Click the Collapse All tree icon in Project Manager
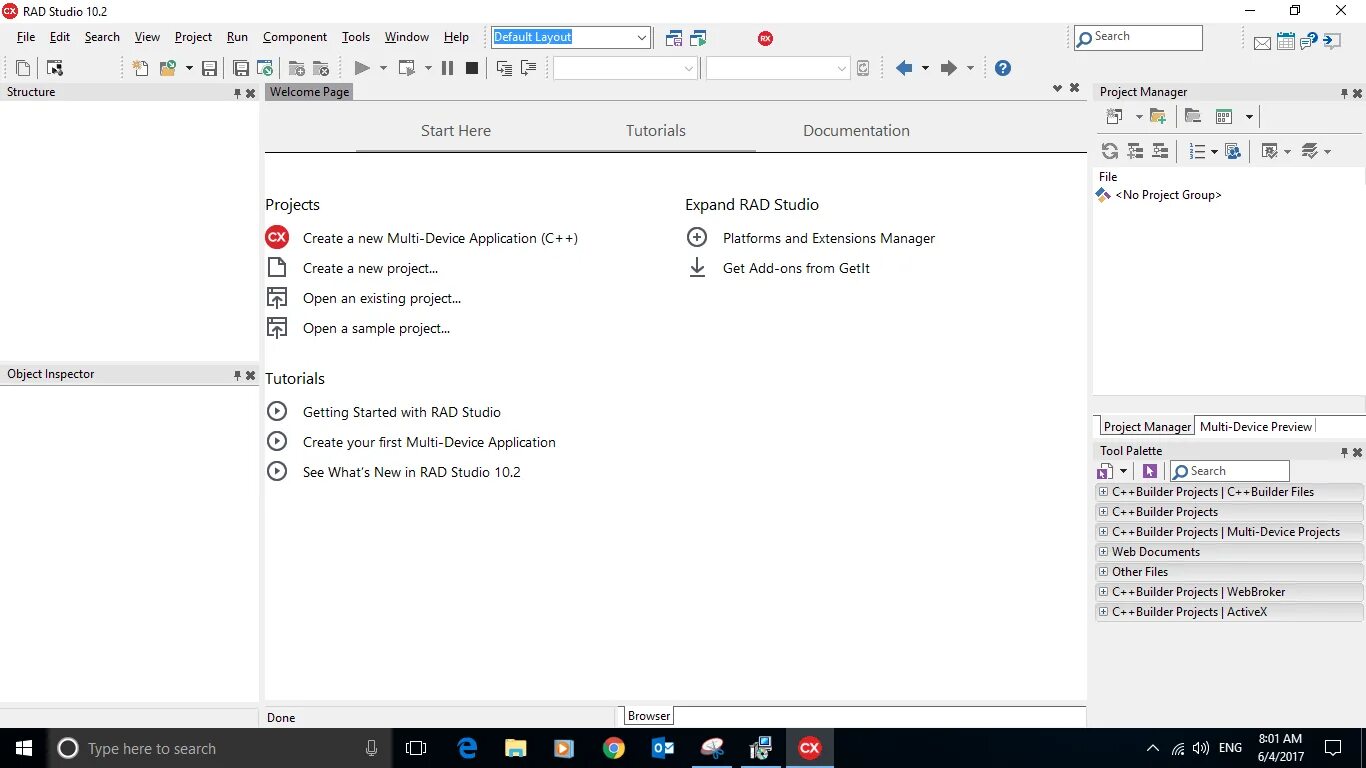The image size is (1366, 768). tap(1160, 151)
